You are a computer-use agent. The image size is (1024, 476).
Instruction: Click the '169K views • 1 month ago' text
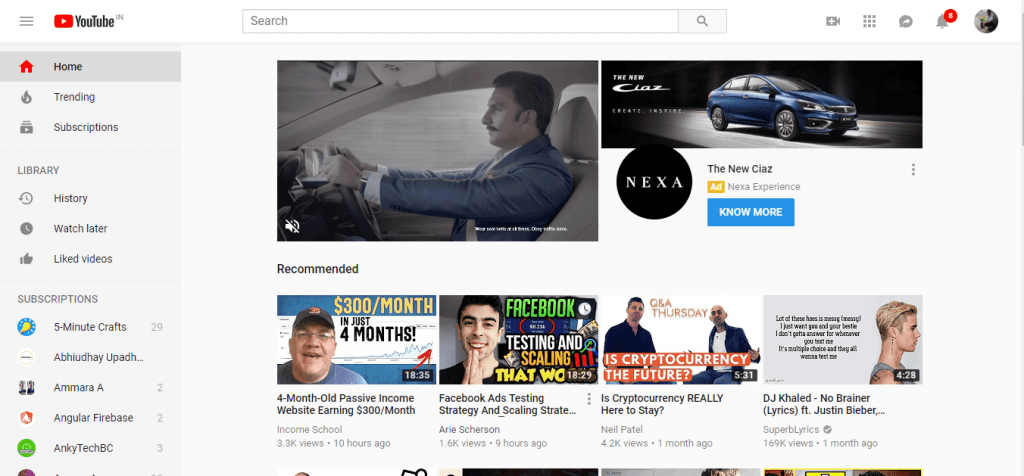point(820,443)
